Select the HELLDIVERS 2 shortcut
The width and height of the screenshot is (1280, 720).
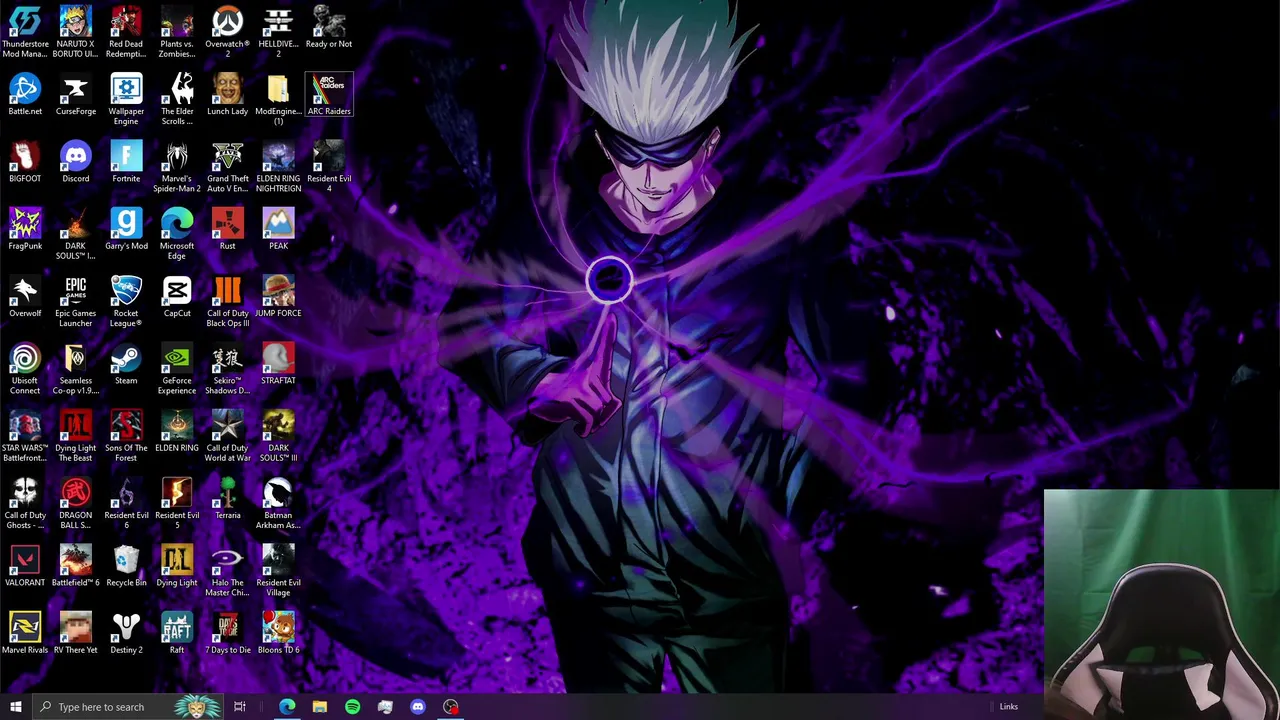click(278, 32)
